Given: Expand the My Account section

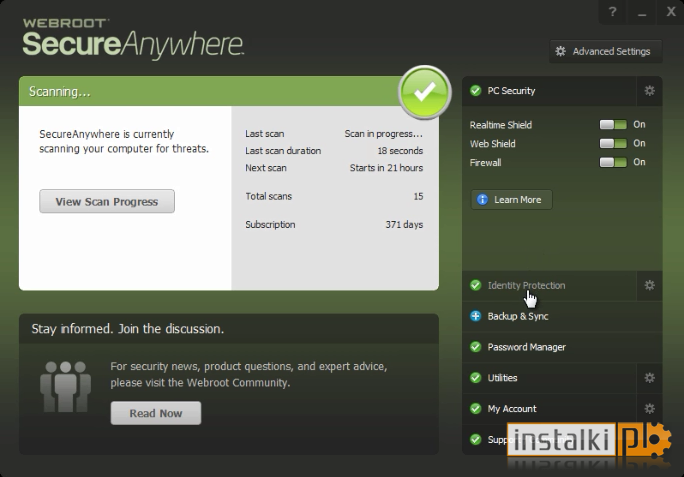Looking at the screenshot, I should [549, 409].
